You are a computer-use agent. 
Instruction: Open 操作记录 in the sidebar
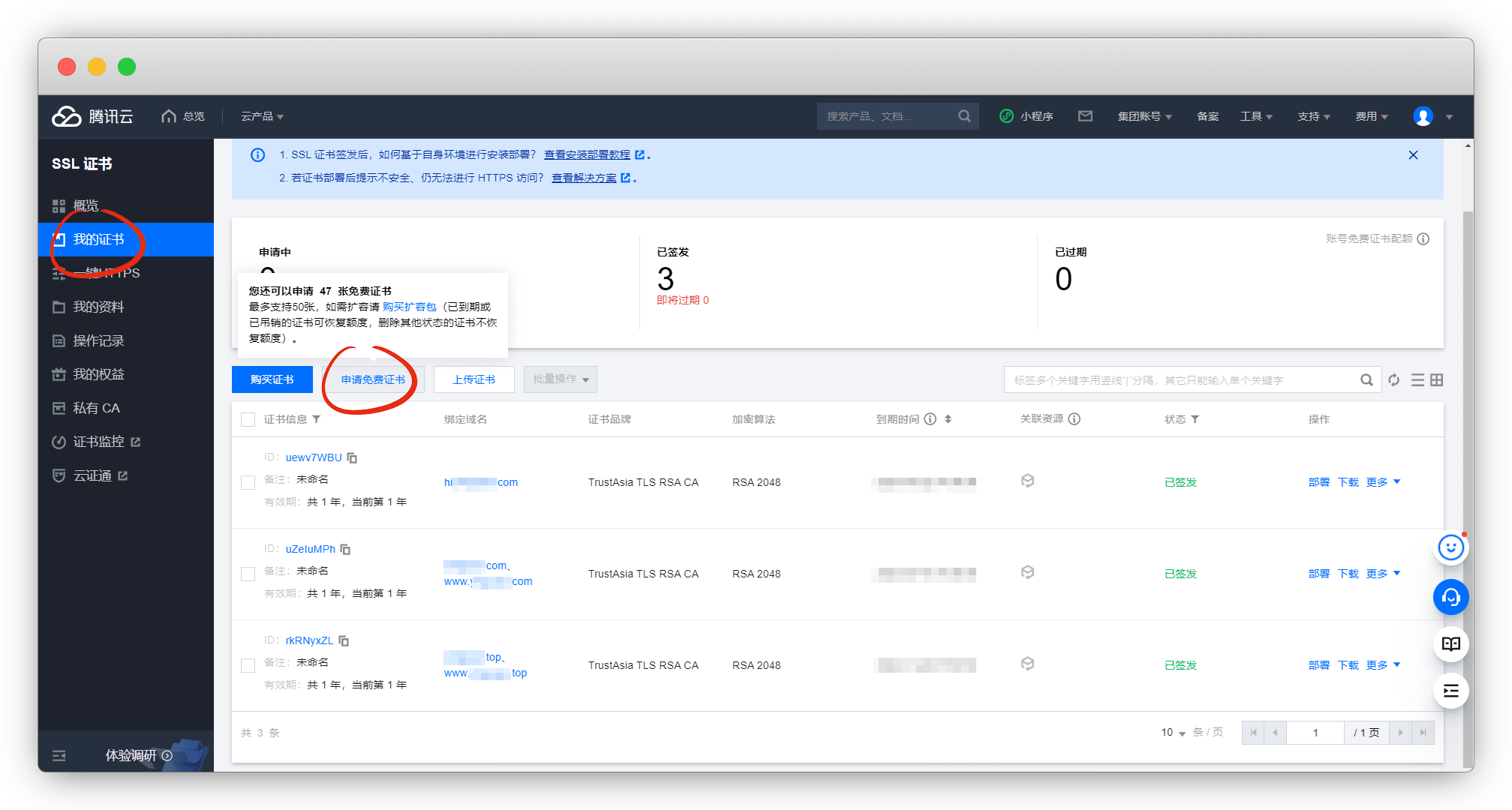pyautogui.click(x=98, y=340)
